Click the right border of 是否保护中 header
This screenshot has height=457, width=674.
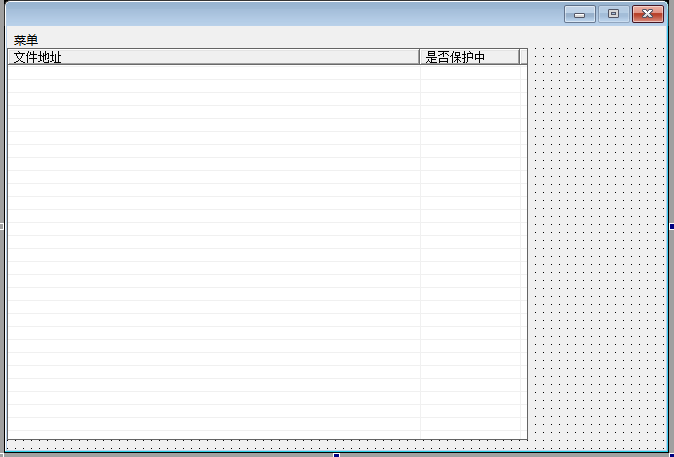click(x=520, y=57)
